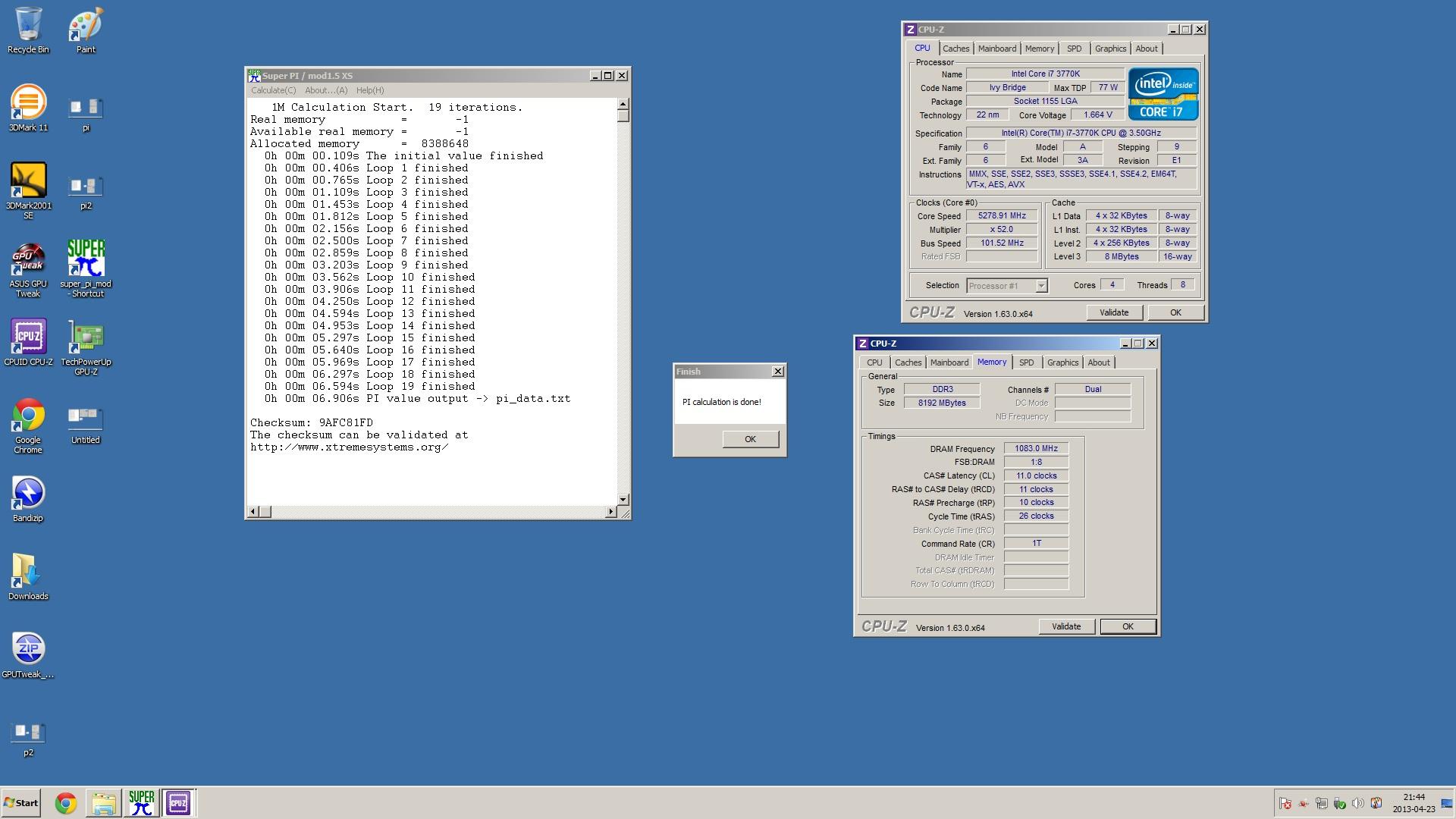Screen dimensions: 1456x819
Task: Click the Multiplier value x 52.0
Action: click(x=1002, y=229)
